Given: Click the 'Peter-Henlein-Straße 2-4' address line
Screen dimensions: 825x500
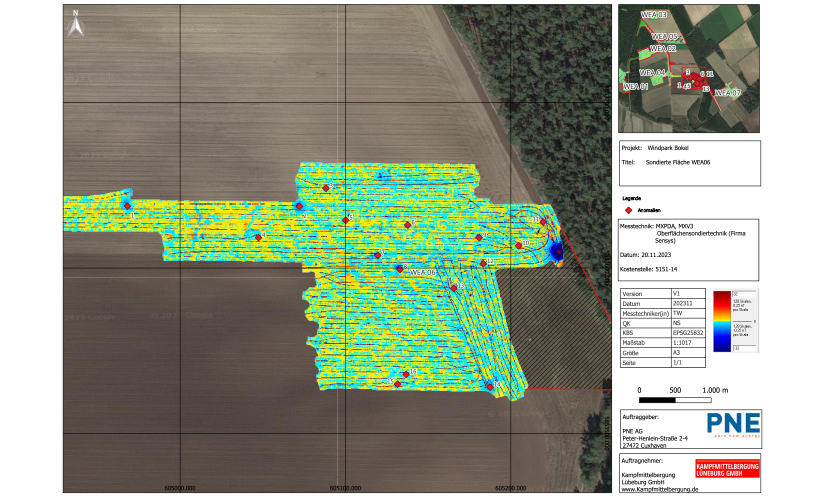Looking at the screenshot, I should click(x=655, y=438).
